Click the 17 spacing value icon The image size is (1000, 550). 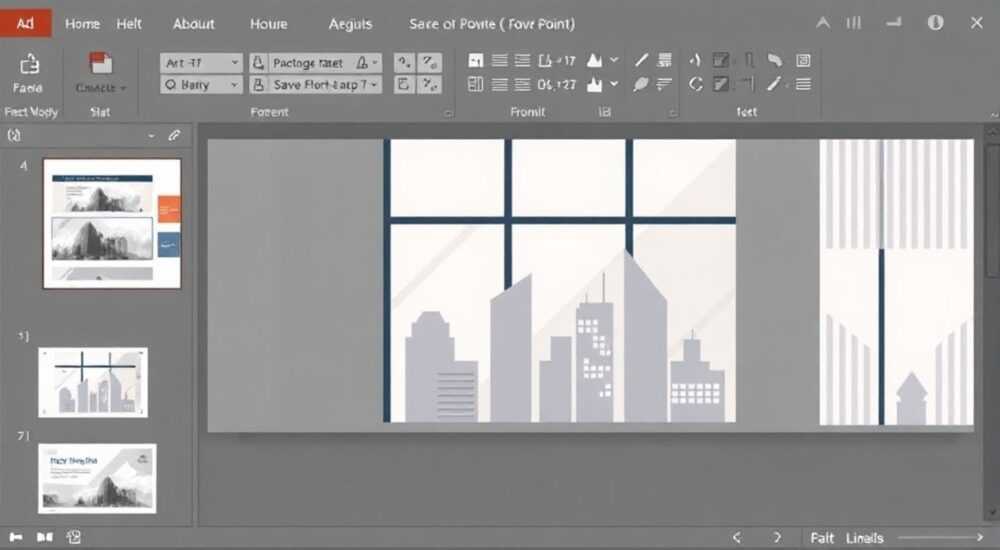[557, 61]
